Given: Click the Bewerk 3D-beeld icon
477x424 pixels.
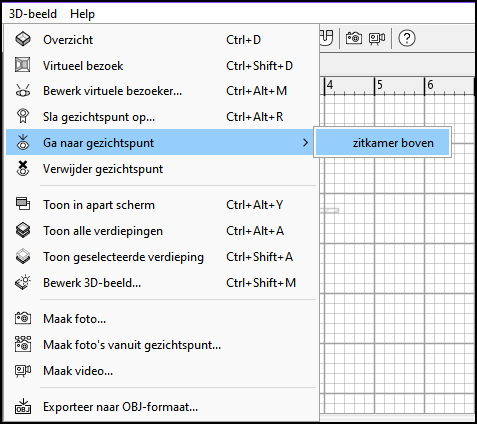Looking at the screenshot, I should (23, 282).
